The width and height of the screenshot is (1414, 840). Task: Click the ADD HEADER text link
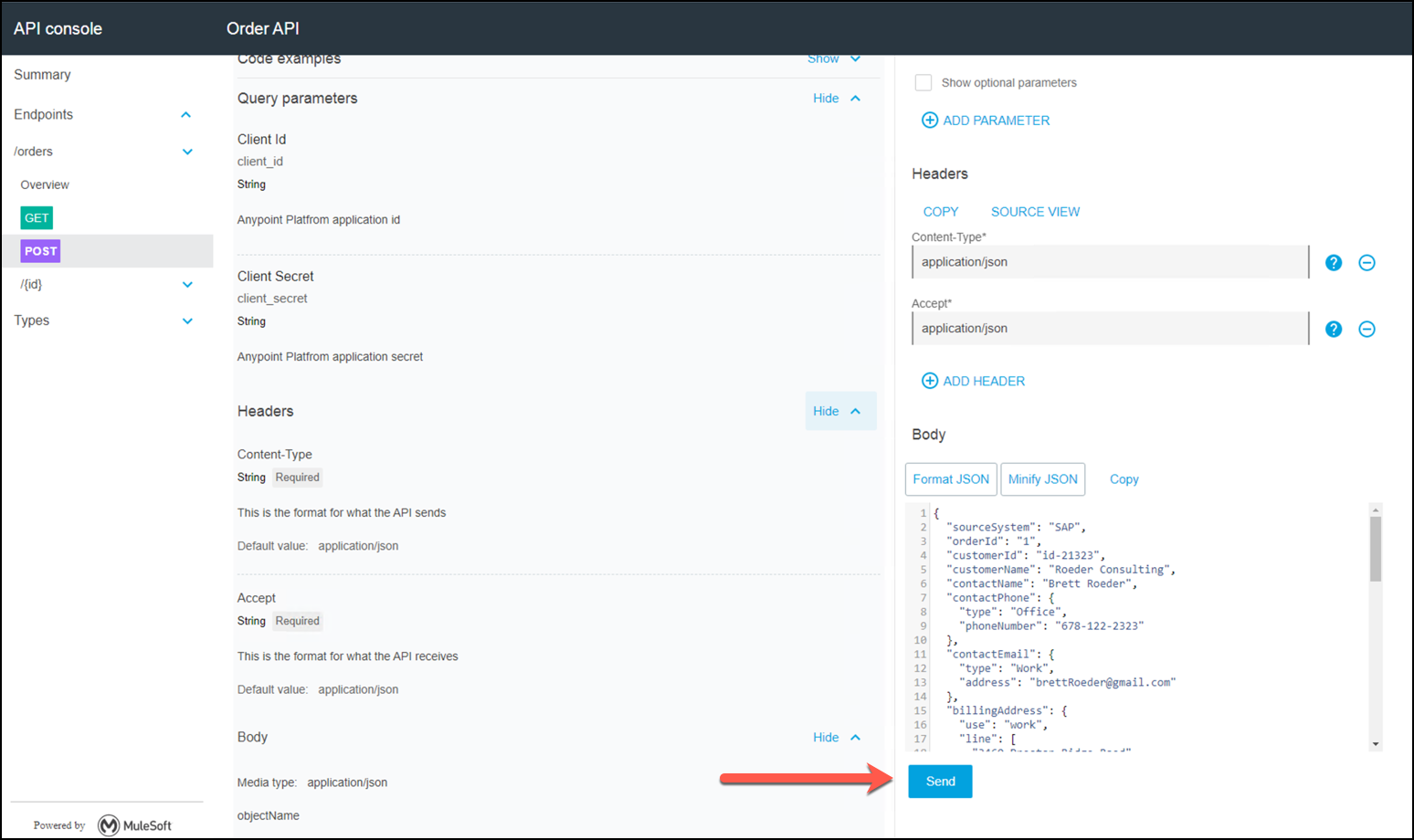point(984,381)
